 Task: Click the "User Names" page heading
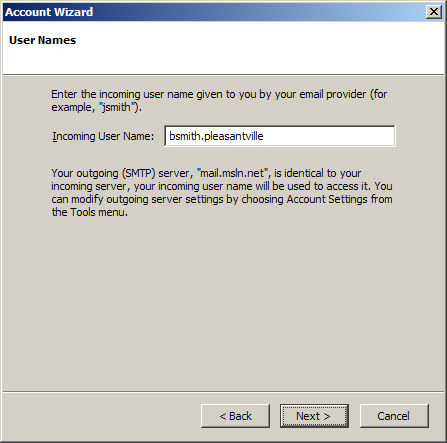43,40
